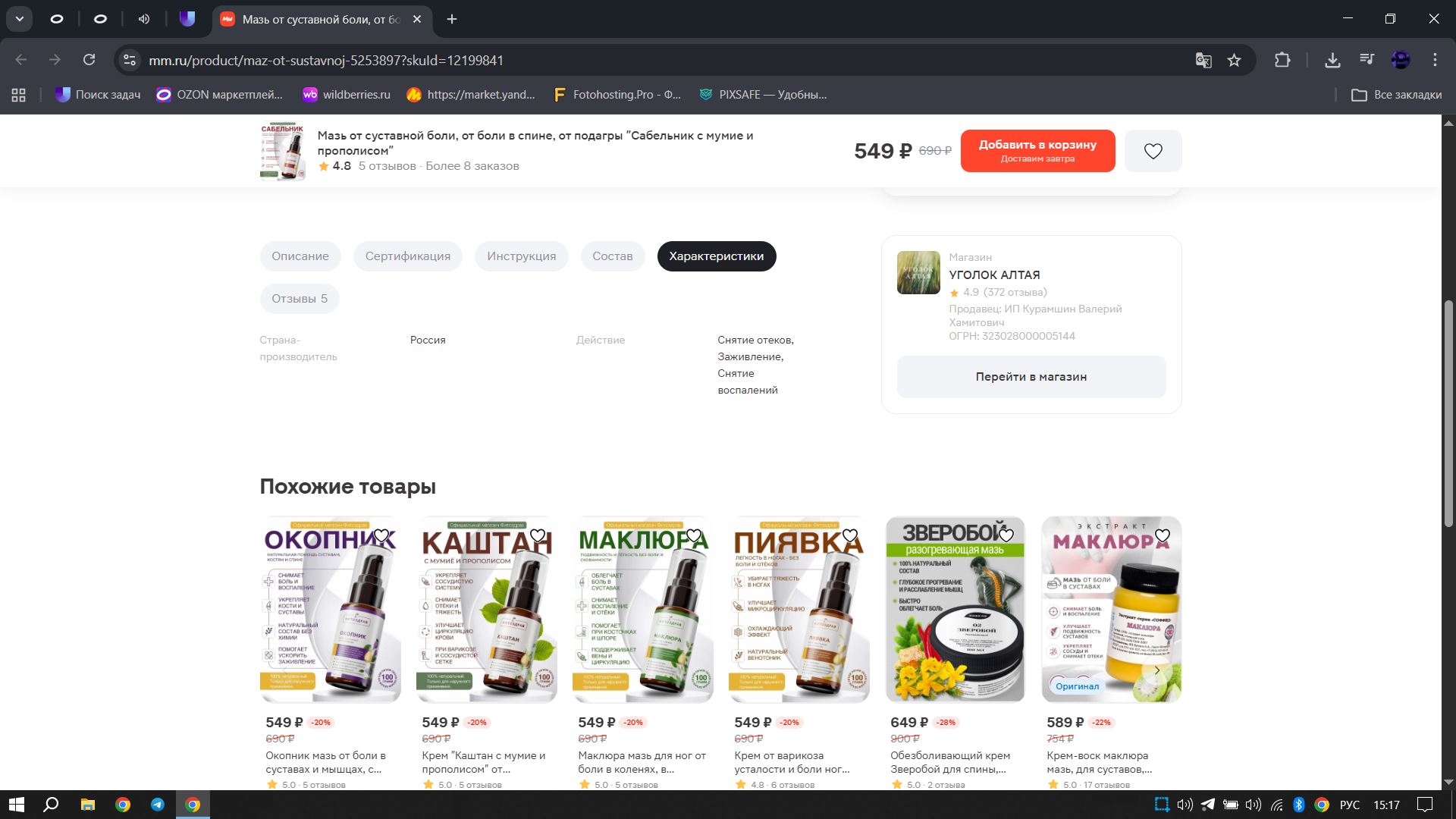Open browser extensions puzzle icon
The width and height of the screenshot is (1456, 819).
click(x=1282, y=60)
